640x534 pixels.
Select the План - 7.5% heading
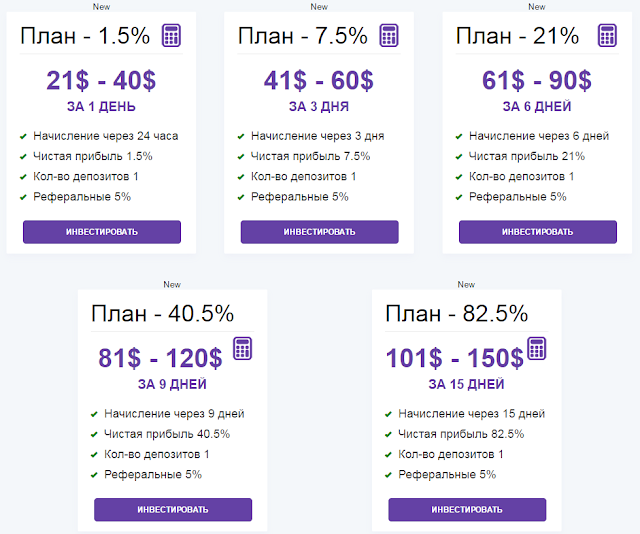(x=302, y=36)
